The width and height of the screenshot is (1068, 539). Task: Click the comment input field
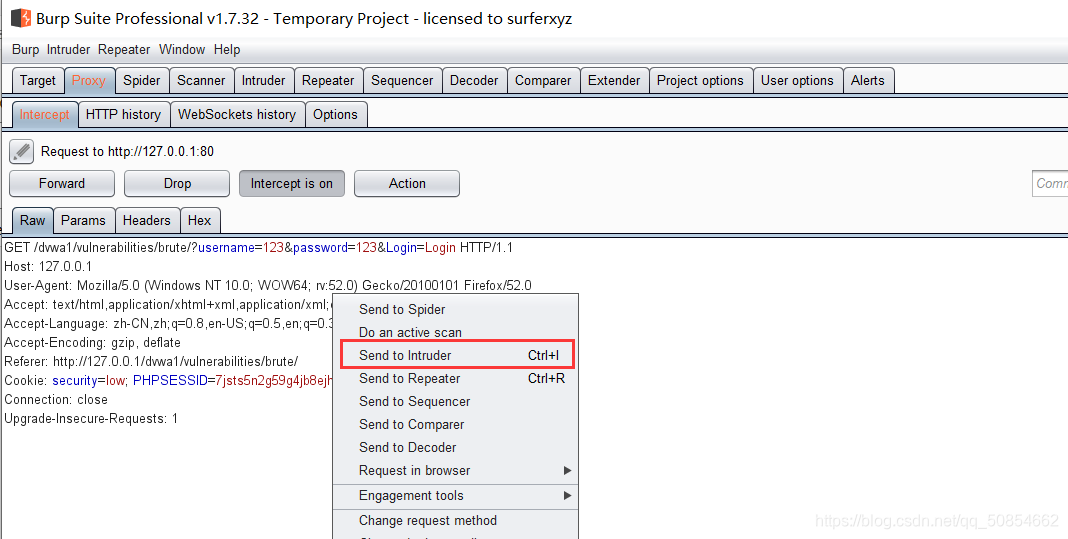[x=1050, y=183]
